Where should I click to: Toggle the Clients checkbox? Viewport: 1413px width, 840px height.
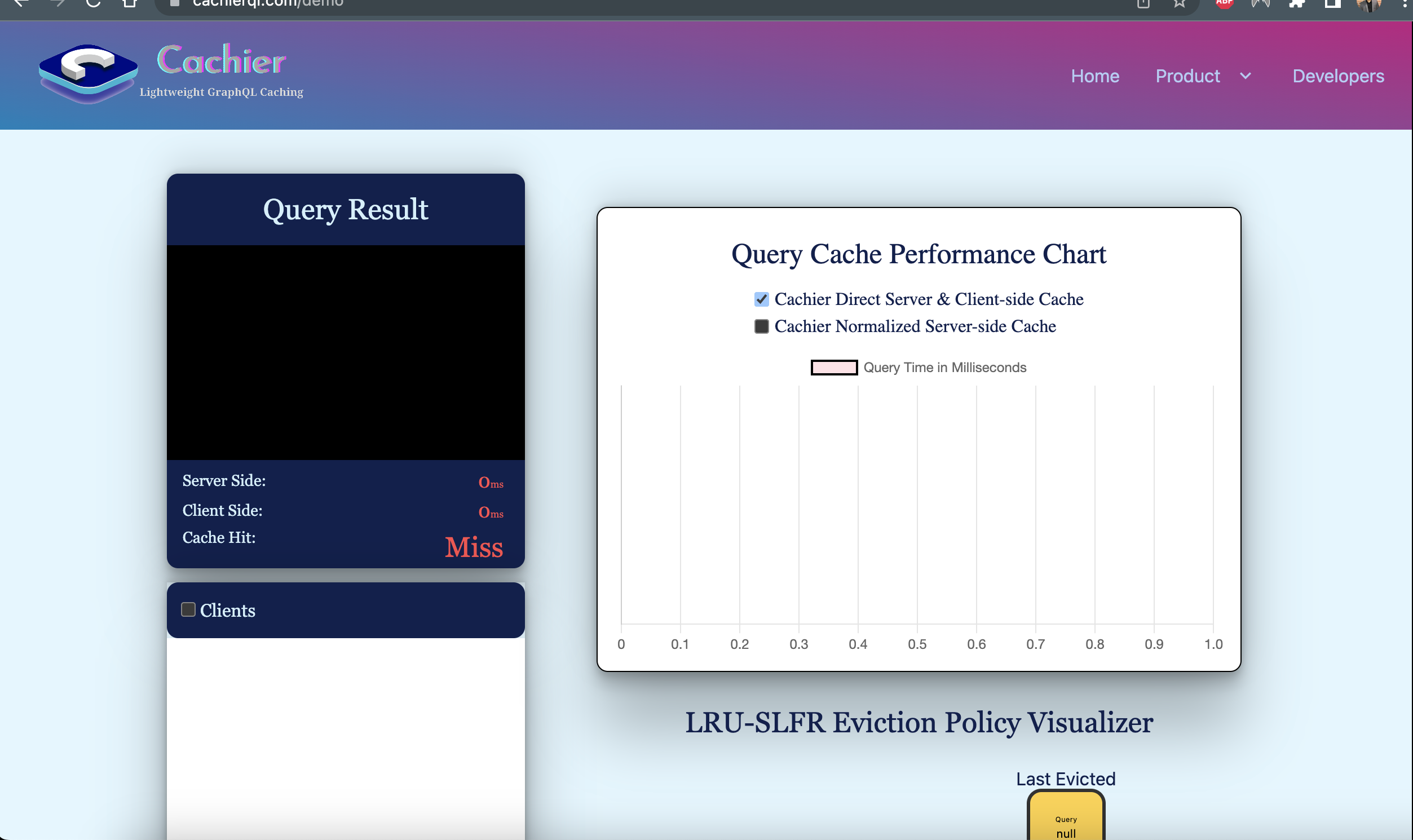[187, 609]
